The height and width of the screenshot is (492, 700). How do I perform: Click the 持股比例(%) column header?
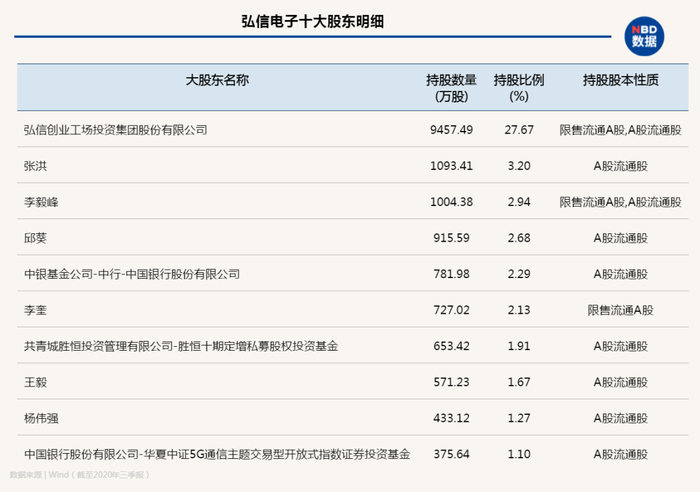pyautogui.click(x=519, y=88)
